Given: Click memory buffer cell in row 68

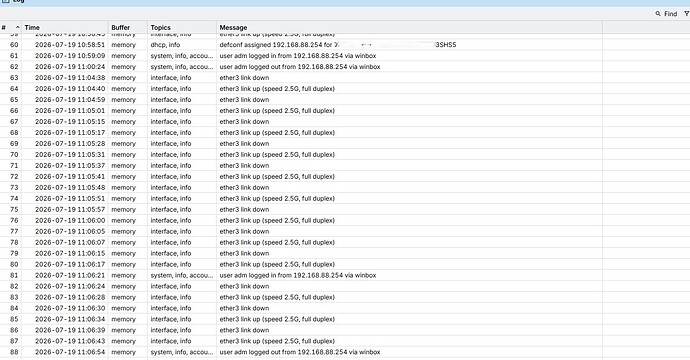Looking at the screenshot, I should pyautogui.click(x=123, y=132).
